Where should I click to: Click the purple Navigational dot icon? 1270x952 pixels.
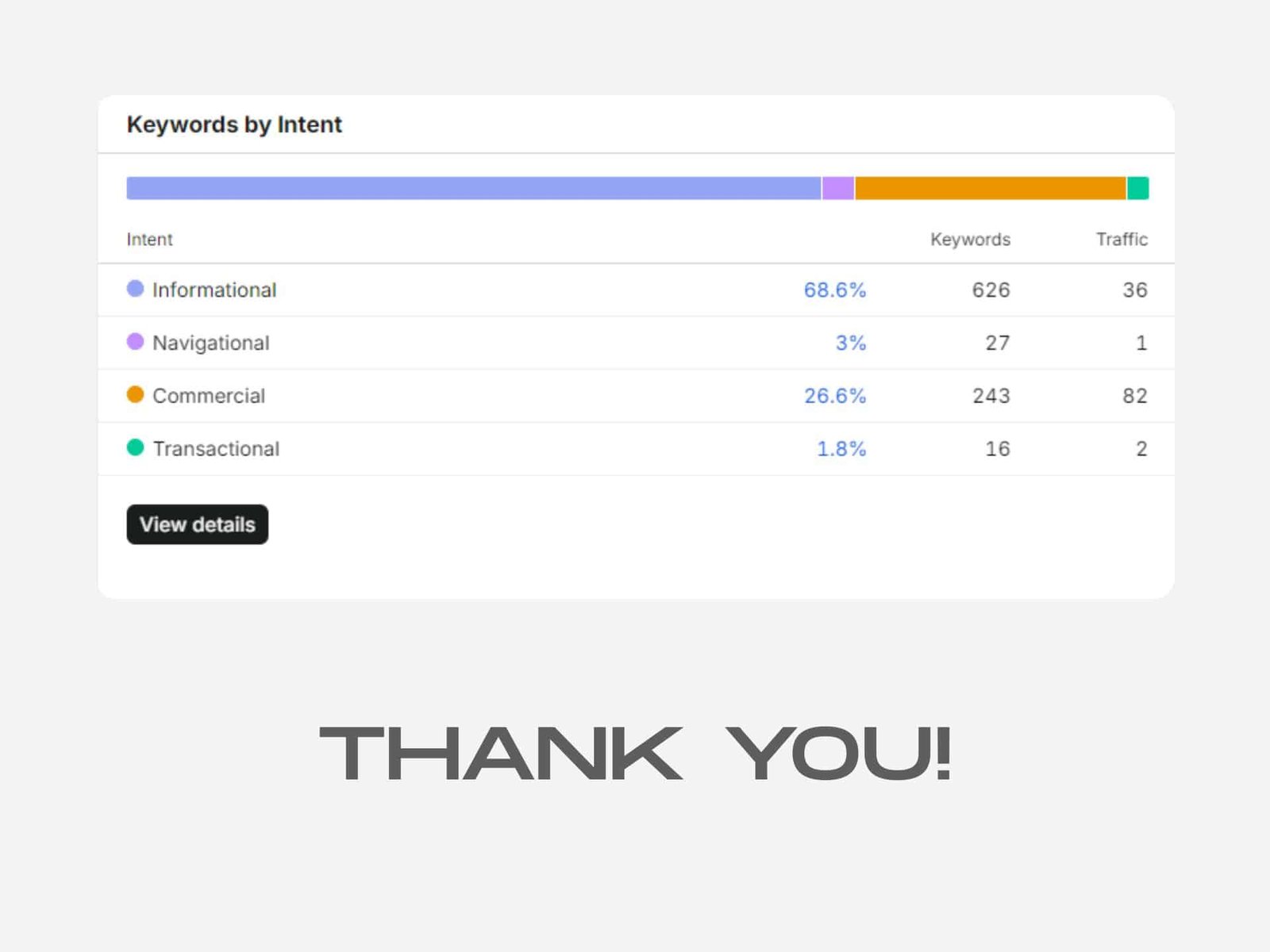pyautogui.click(x=136, y=342)
